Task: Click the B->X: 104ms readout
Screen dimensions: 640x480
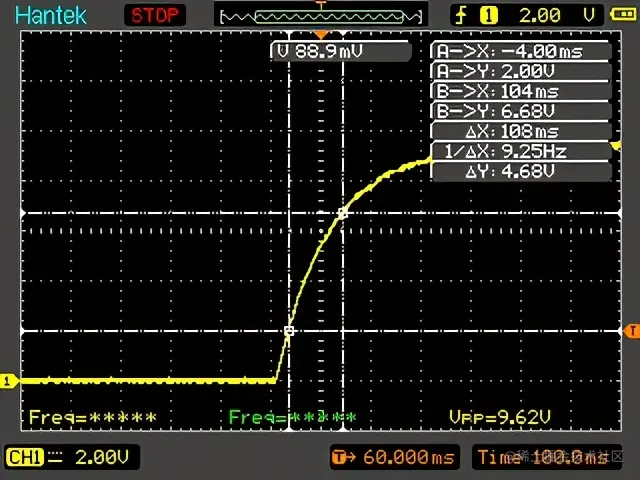Action: point(521,91)
